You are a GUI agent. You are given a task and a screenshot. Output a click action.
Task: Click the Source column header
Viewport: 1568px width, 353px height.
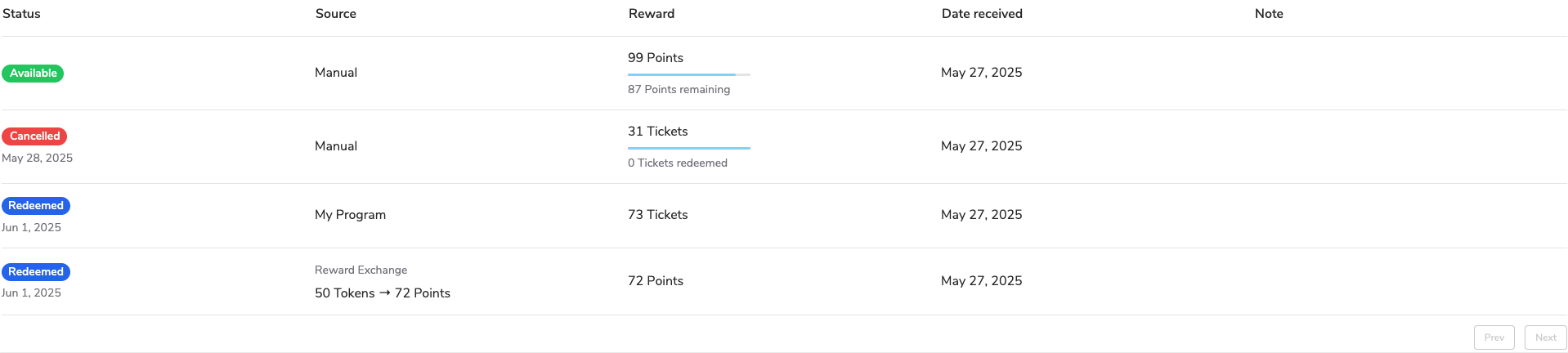[335, 14]
